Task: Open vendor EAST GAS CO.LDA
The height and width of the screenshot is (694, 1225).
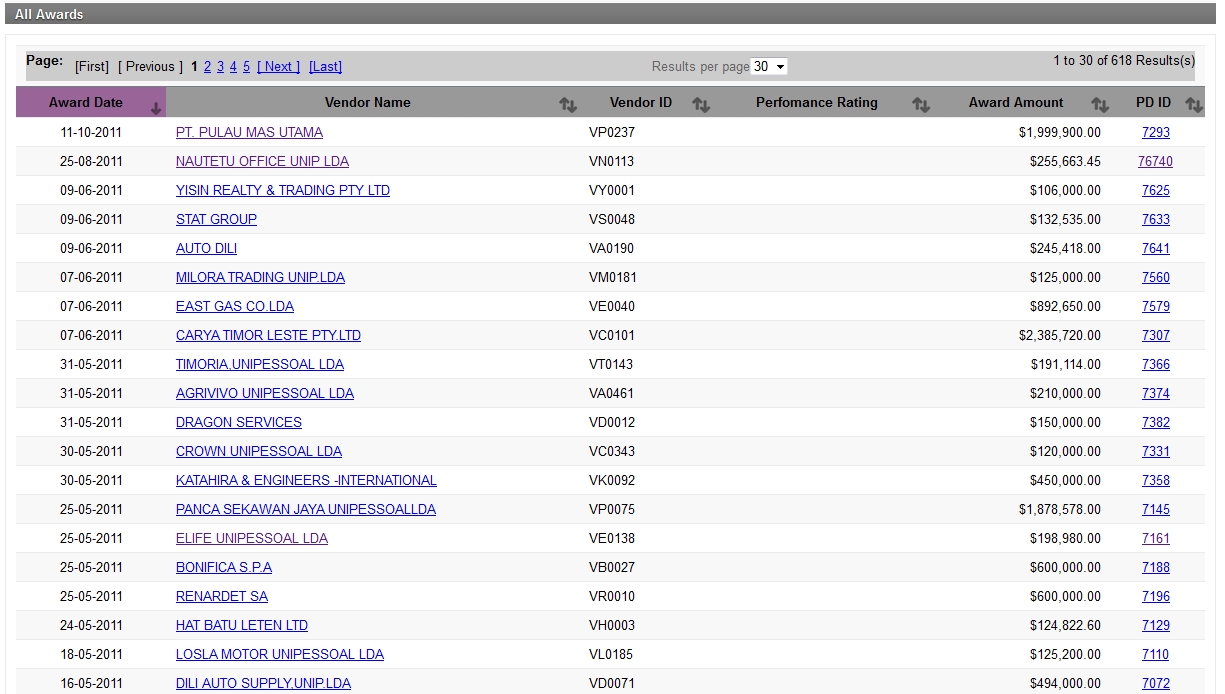Action: click(x=235, y=306)
